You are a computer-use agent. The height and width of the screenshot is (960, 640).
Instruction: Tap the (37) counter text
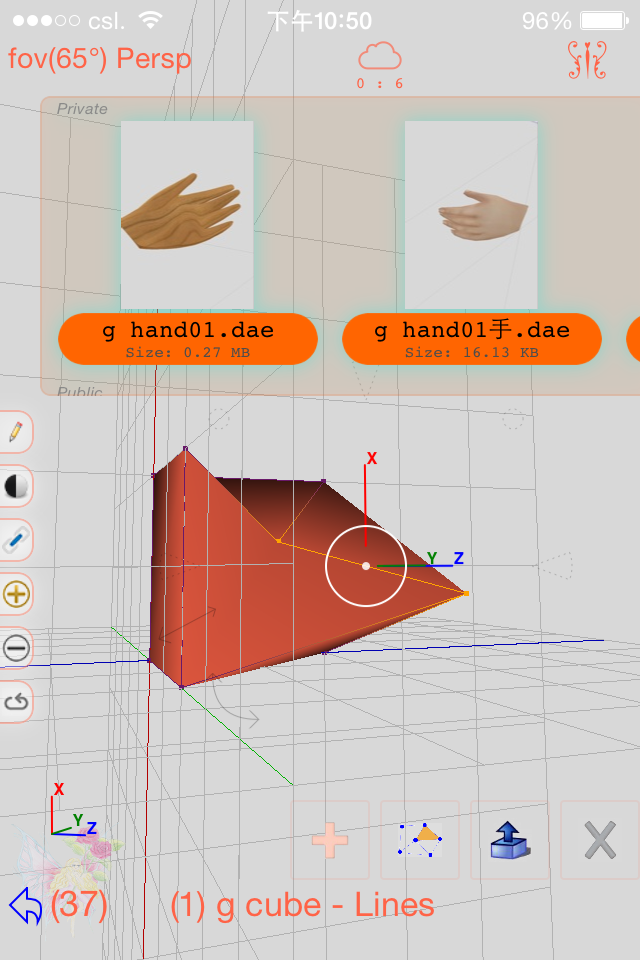click(79, 906)
